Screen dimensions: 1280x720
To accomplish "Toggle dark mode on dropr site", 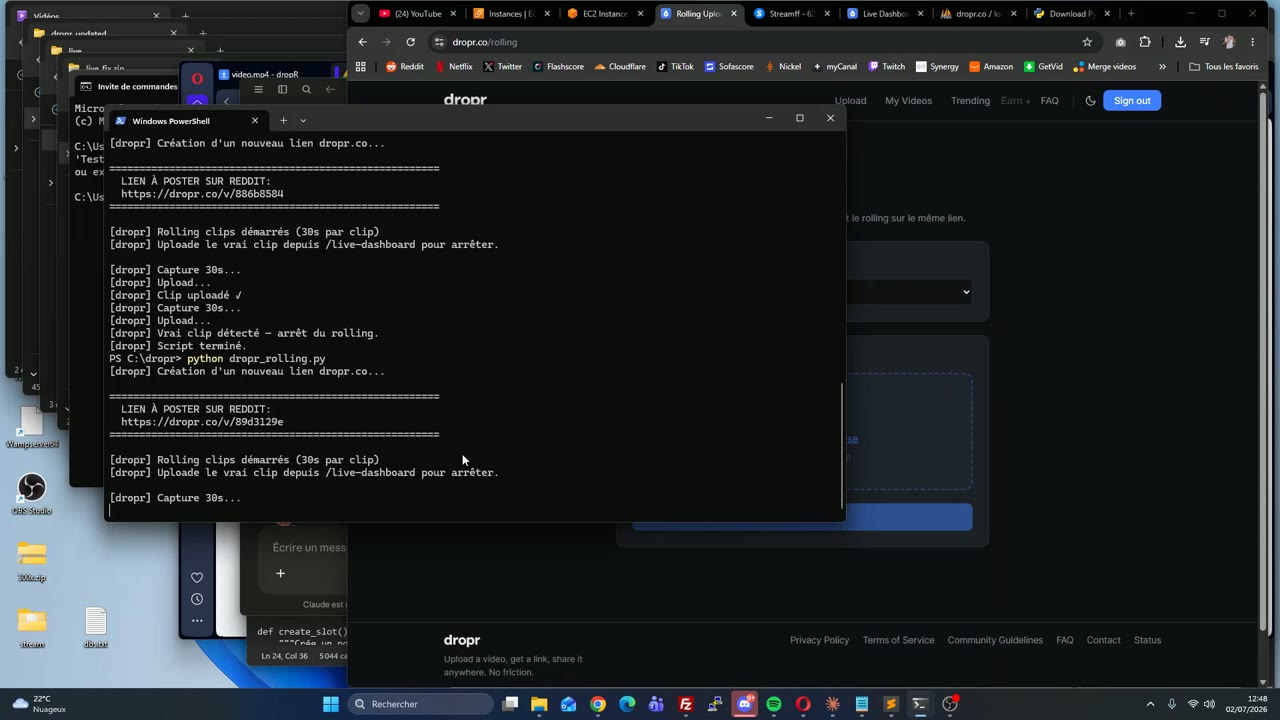I will (1090, 100).
